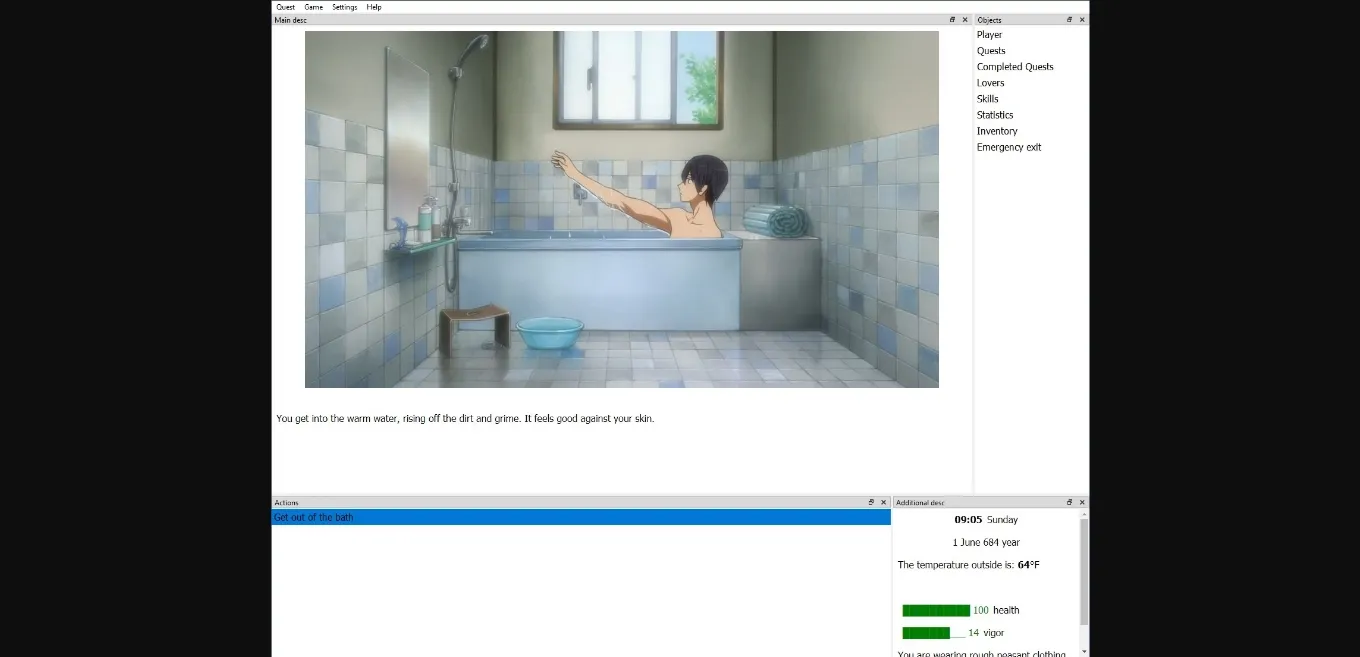Image resolution: width=1360 pixels, height=657 pixels.
Task: Open the Quest menu
Action: click(x=285, y=7)
